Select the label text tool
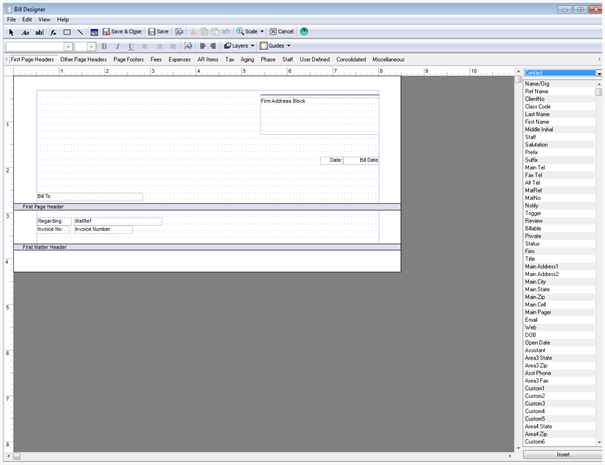Image resolution: width=605 pixels, height=465 pixels. (x=25, y=32)
